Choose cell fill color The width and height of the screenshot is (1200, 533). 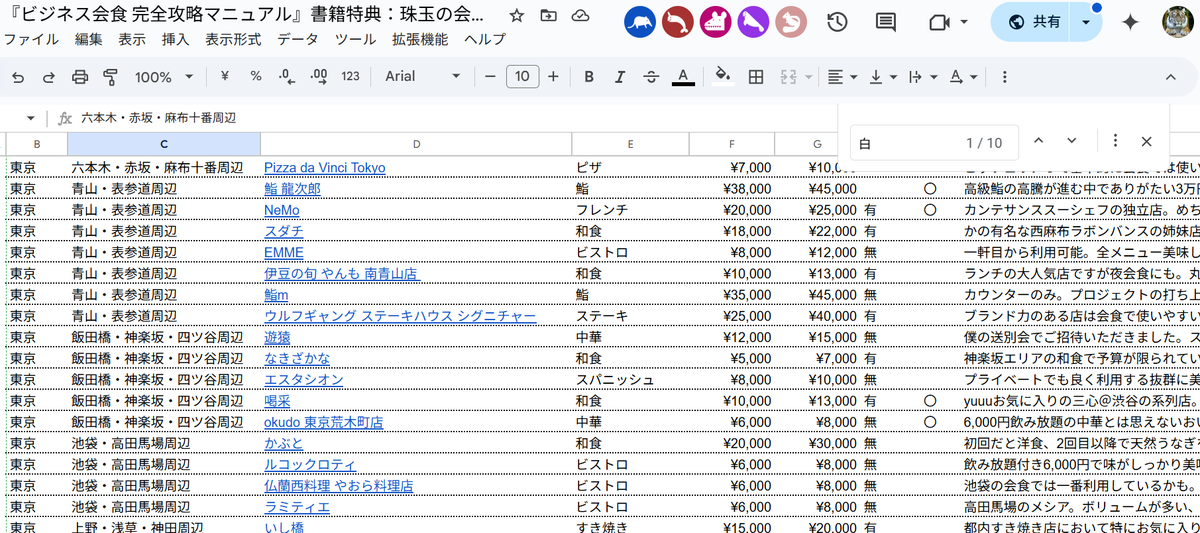pos(724,77)
